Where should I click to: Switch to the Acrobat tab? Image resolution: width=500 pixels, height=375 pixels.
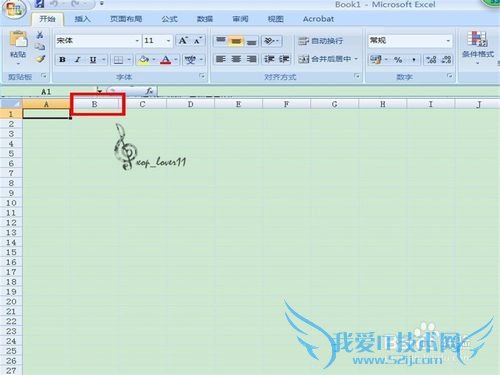[x=318, y=19]
